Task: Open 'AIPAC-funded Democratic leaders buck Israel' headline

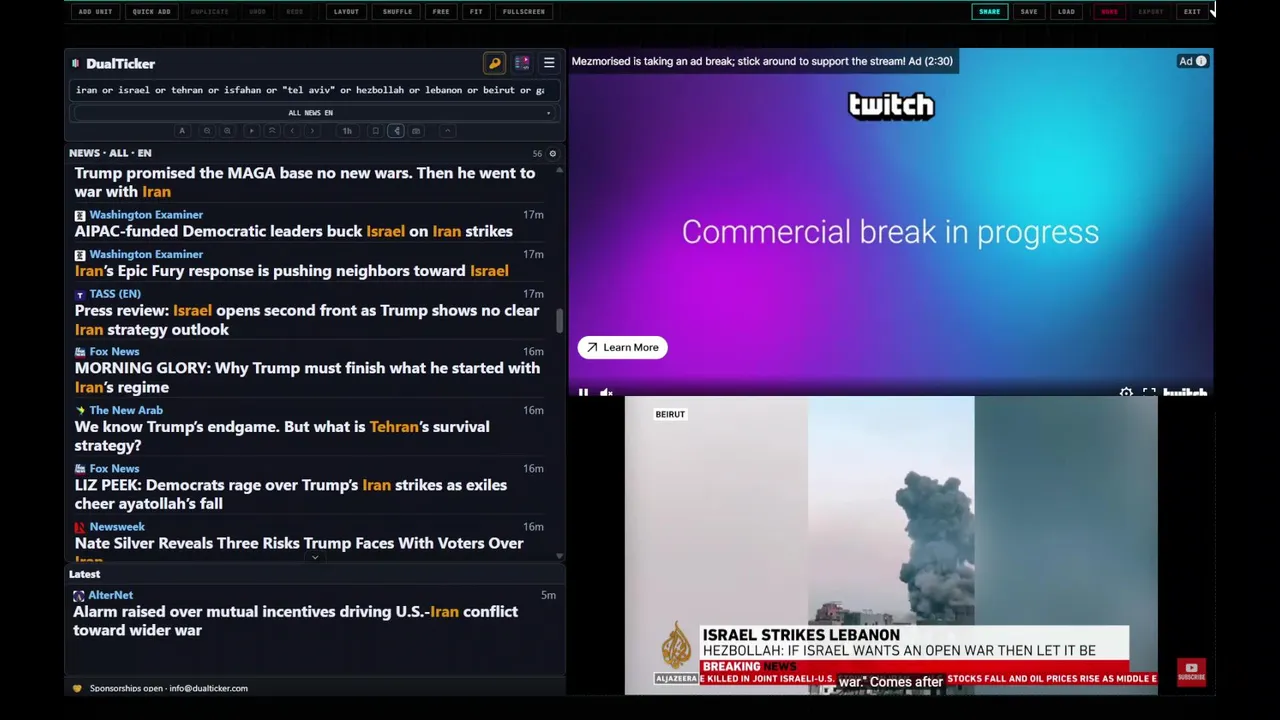Action: pos(294,231)
